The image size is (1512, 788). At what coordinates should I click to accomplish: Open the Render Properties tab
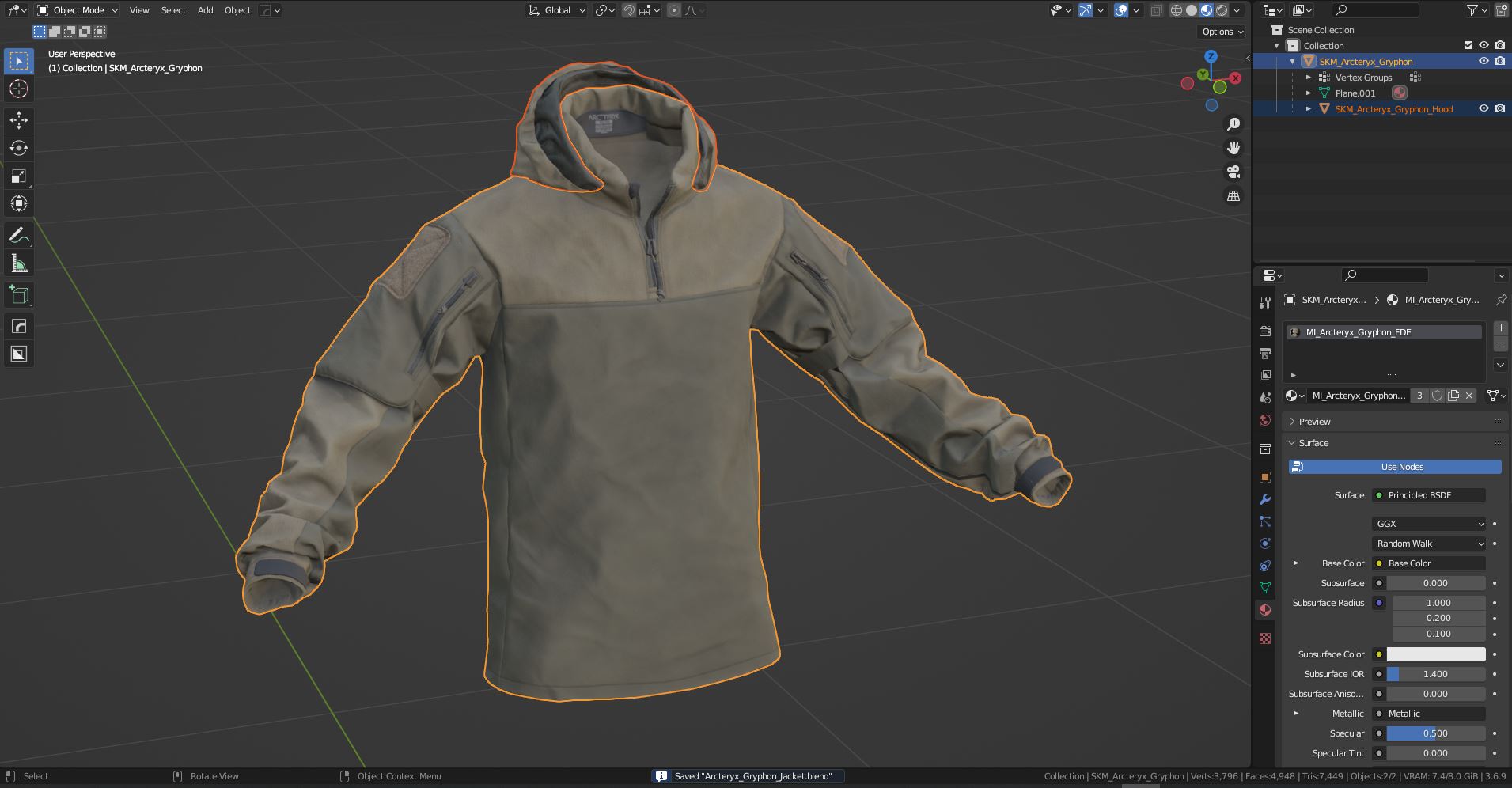(x=1264, y=331)
